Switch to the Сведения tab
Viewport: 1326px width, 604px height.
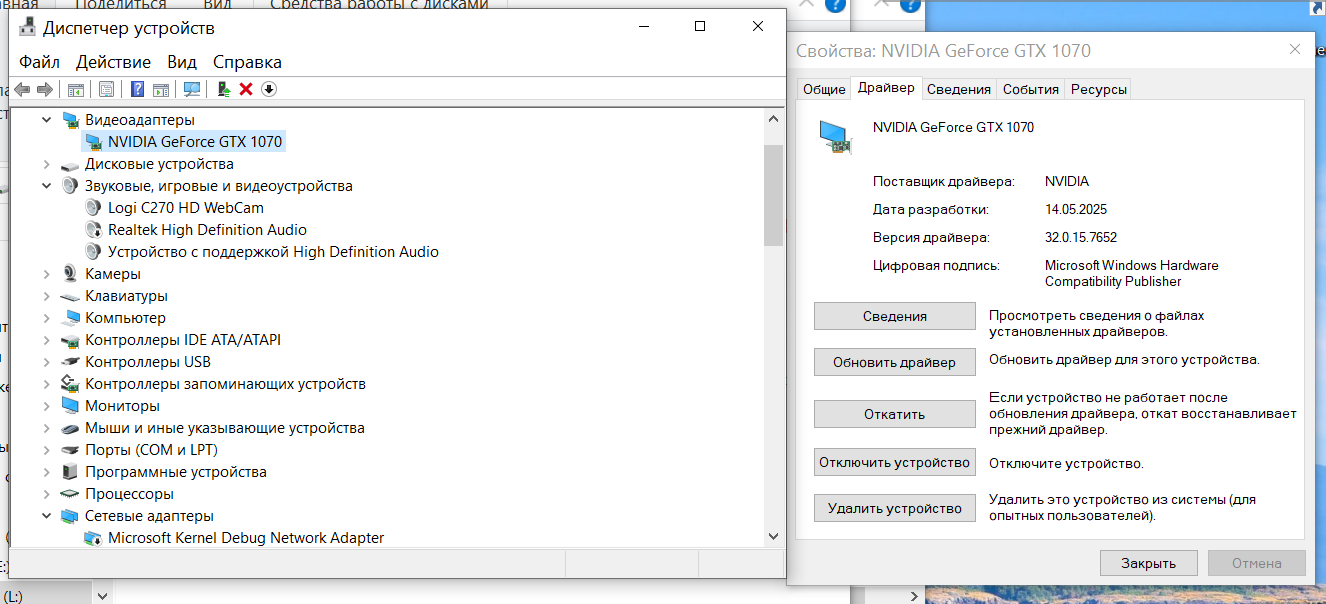pyautogui.click(x=959, y=89)
